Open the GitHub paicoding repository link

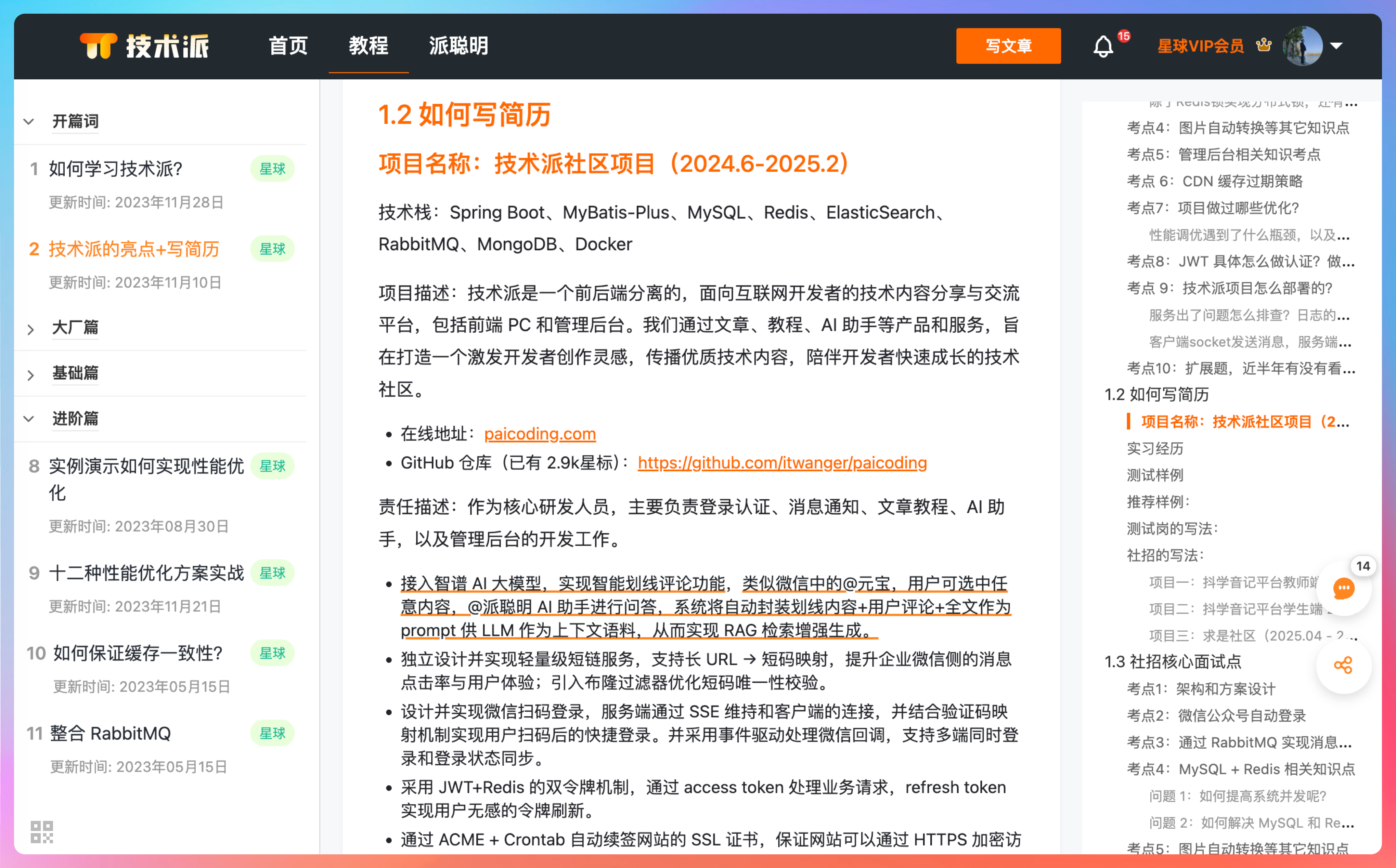click(781, 463)
